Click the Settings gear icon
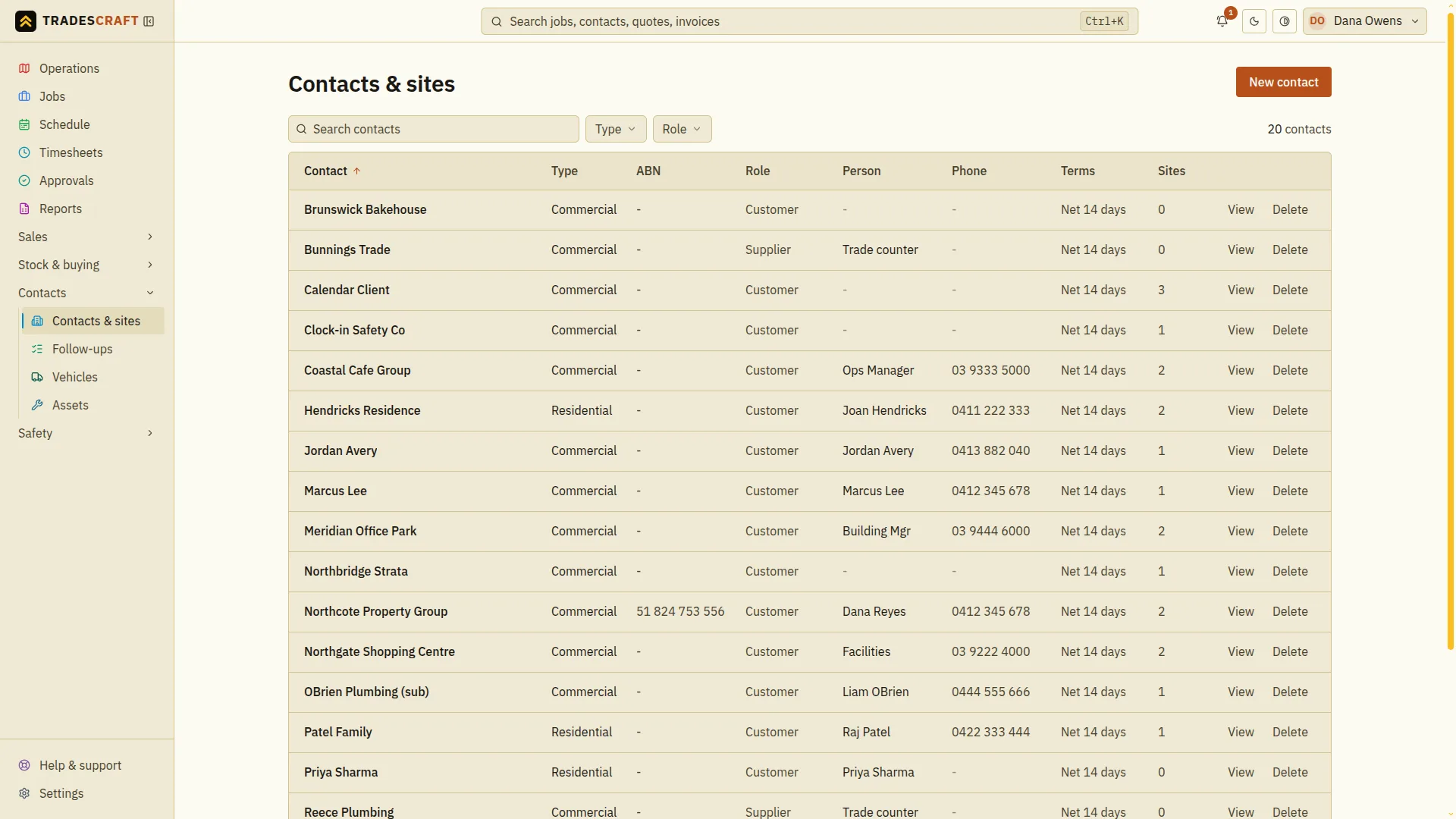Viewport: 1456px width, 819px height. tap(24, 793)
